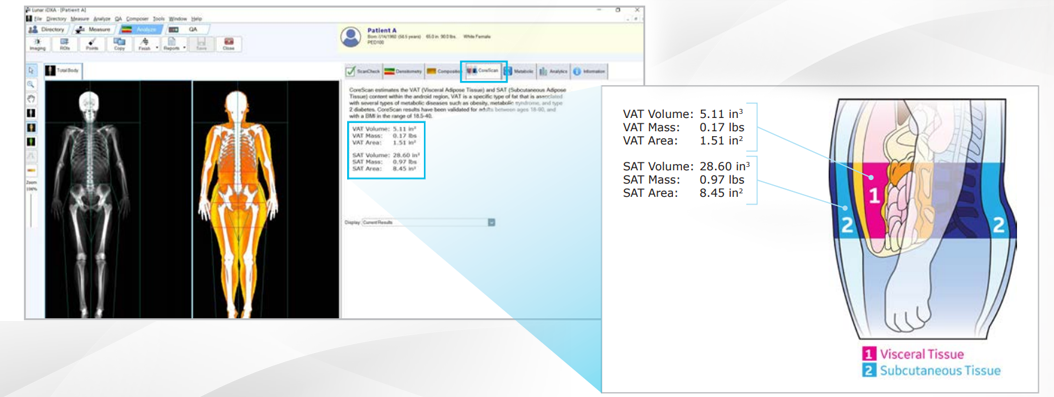The image size is (1054, 397).
Task: Expand the Reports dropdown arrow
Action: 184,48
